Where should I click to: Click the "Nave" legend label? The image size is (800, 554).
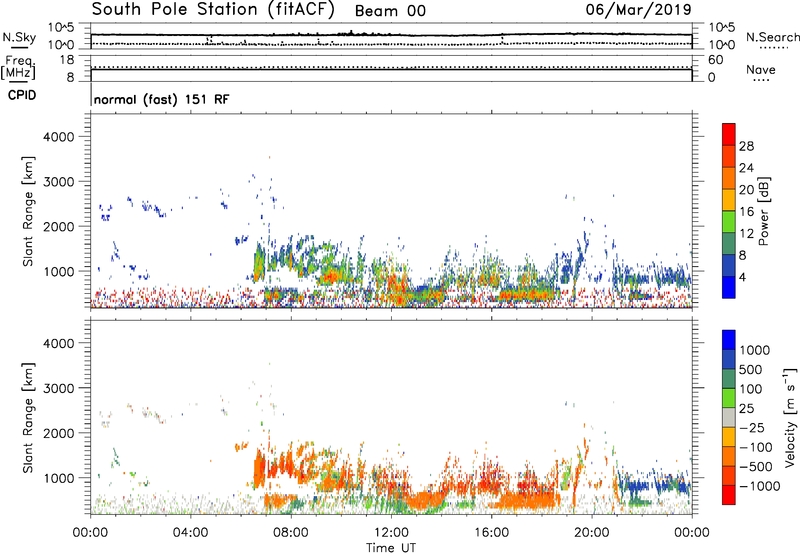coord(761,69)
